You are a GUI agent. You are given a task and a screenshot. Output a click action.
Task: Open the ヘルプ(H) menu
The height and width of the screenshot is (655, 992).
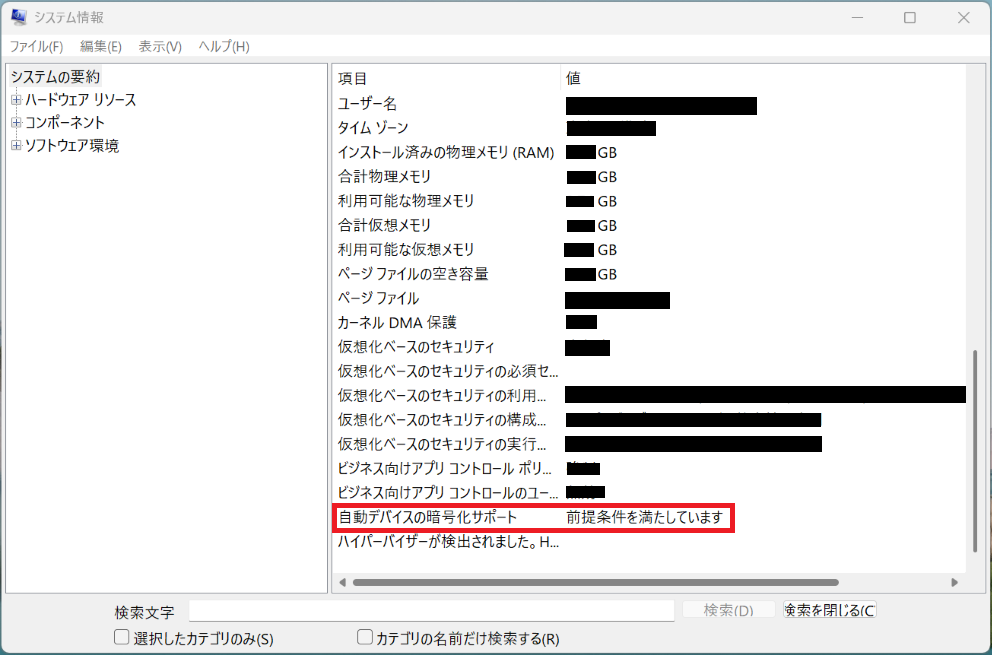coord(224,47)
